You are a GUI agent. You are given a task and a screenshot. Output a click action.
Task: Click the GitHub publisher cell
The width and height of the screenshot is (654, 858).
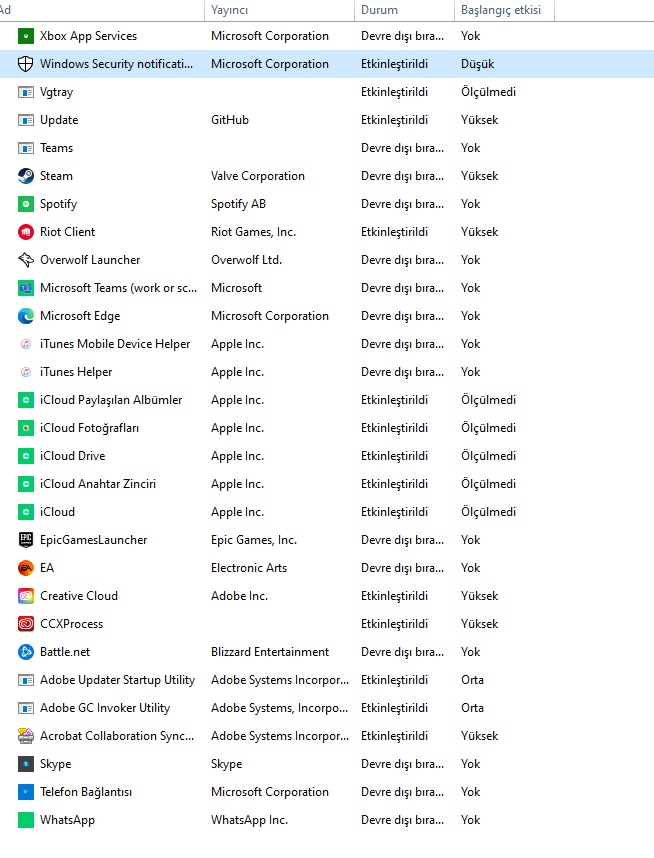[230, 120]
